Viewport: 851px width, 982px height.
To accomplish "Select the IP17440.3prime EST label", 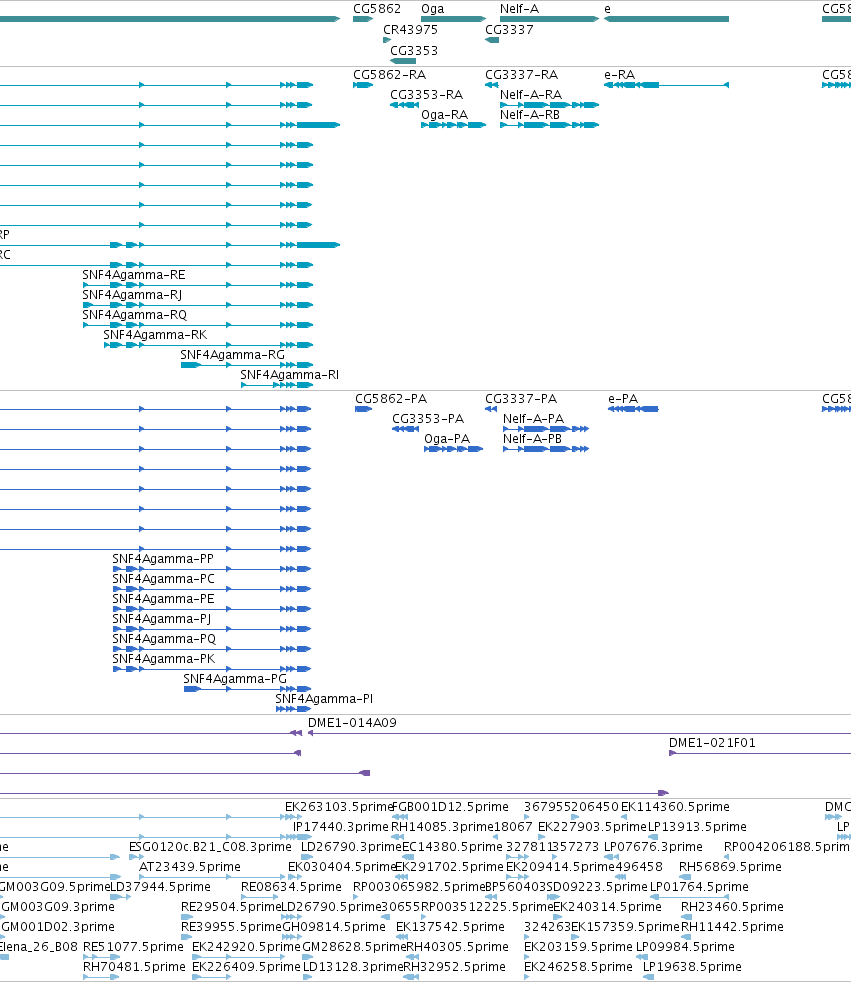I will (x=341, y=827).
